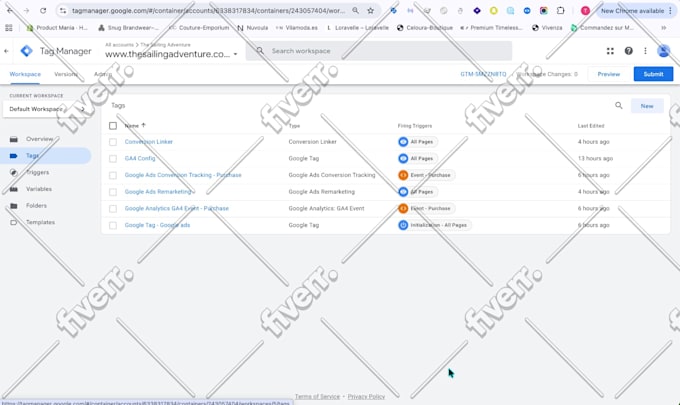
Task: Show more bookmarks with double chevron
Action: click(x=664, y=28)
